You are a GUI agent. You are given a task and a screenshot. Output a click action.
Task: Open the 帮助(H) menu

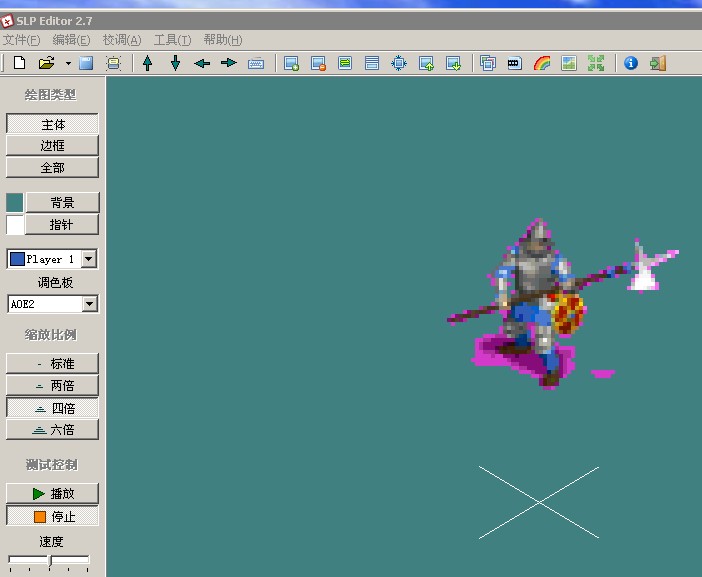point(223,40)
